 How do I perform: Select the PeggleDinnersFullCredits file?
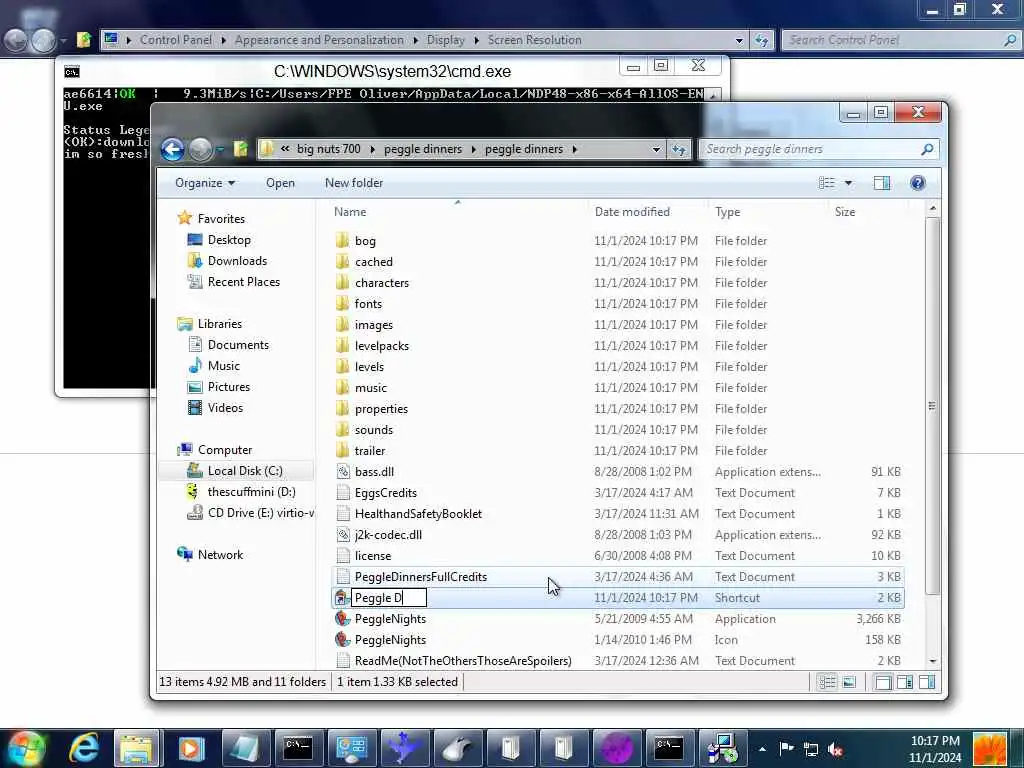[x=421, y=577]
